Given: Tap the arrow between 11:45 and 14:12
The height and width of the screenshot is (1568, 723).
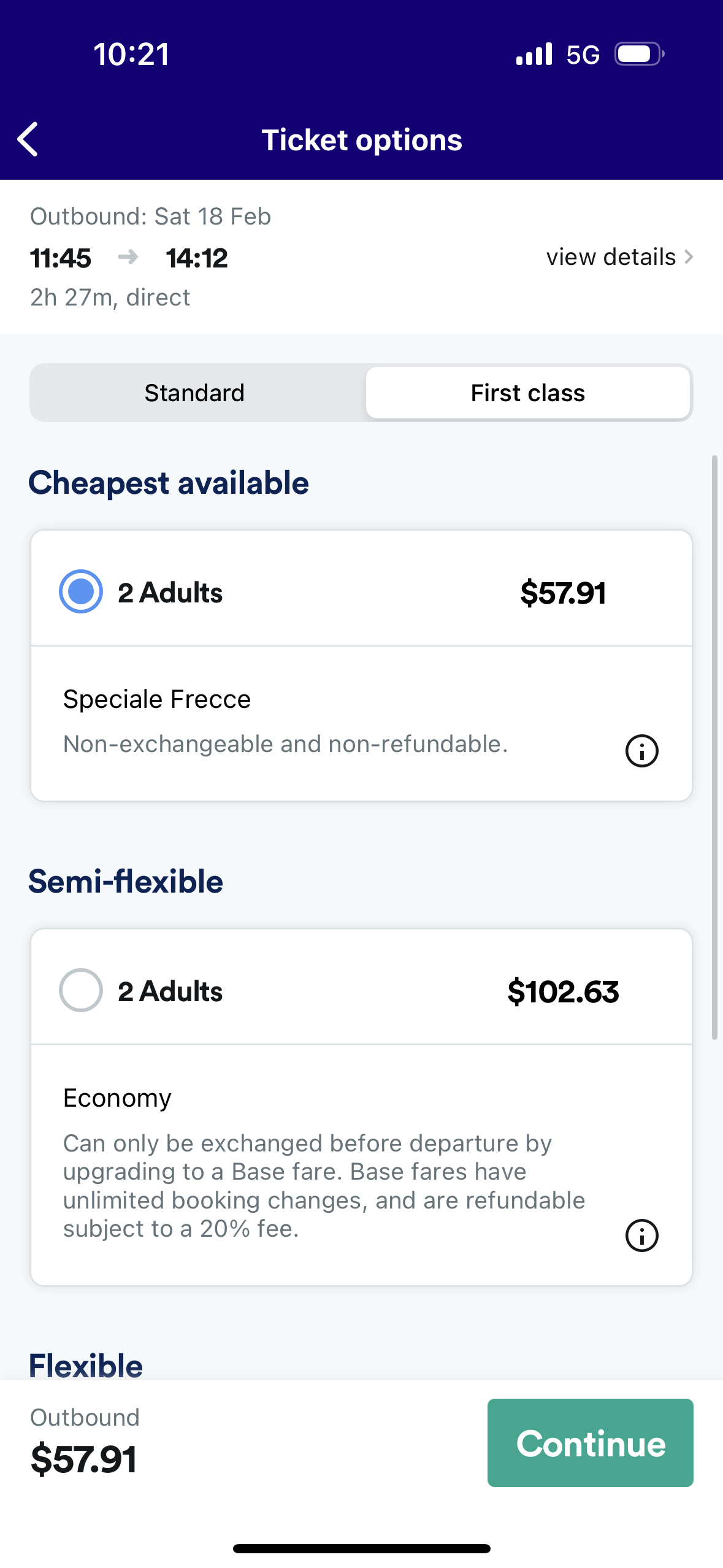Looking at the screenshot, I should 128,256.
